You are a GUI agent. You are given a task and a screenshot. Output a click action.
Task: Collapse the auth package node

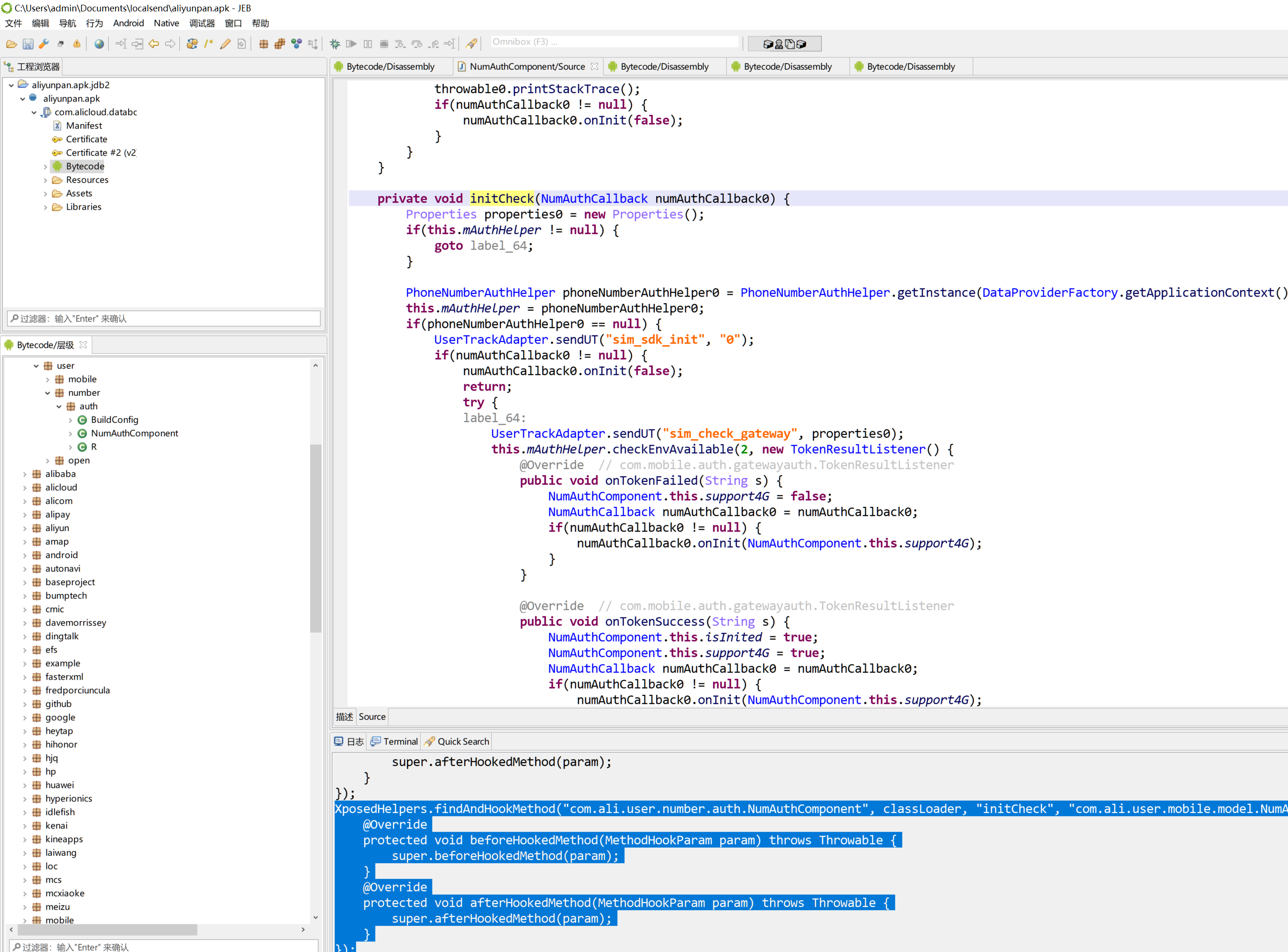[59, 407]
